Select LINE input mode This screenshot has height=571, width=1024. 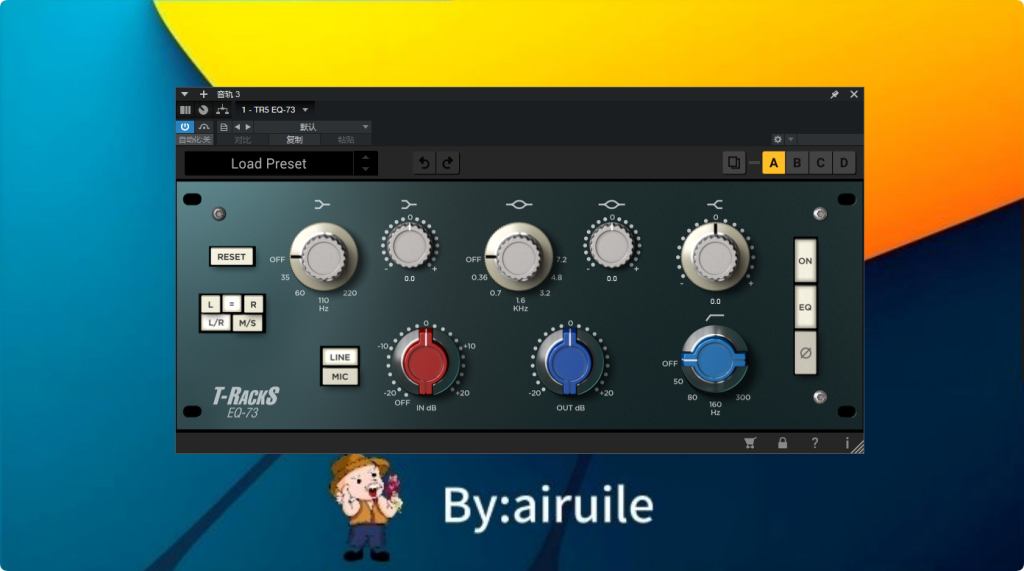340,357
